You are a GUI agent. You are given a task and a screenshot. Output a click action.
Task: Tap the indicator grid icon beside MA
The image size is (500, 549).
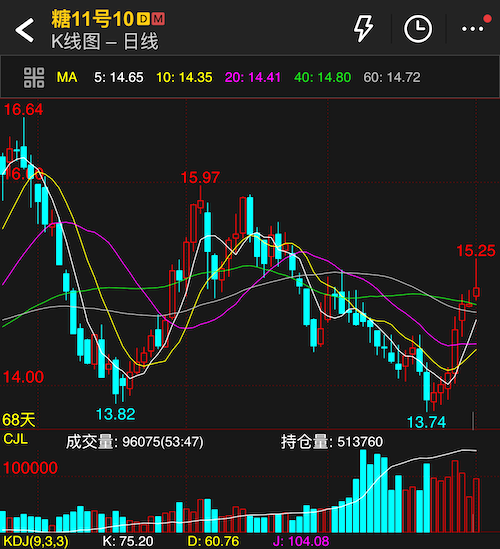coord(34,78)
